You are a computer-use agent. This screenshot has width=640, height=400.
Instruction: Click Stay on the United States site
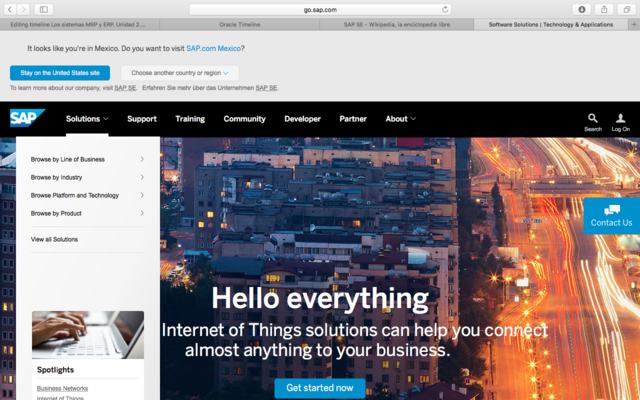60,73
